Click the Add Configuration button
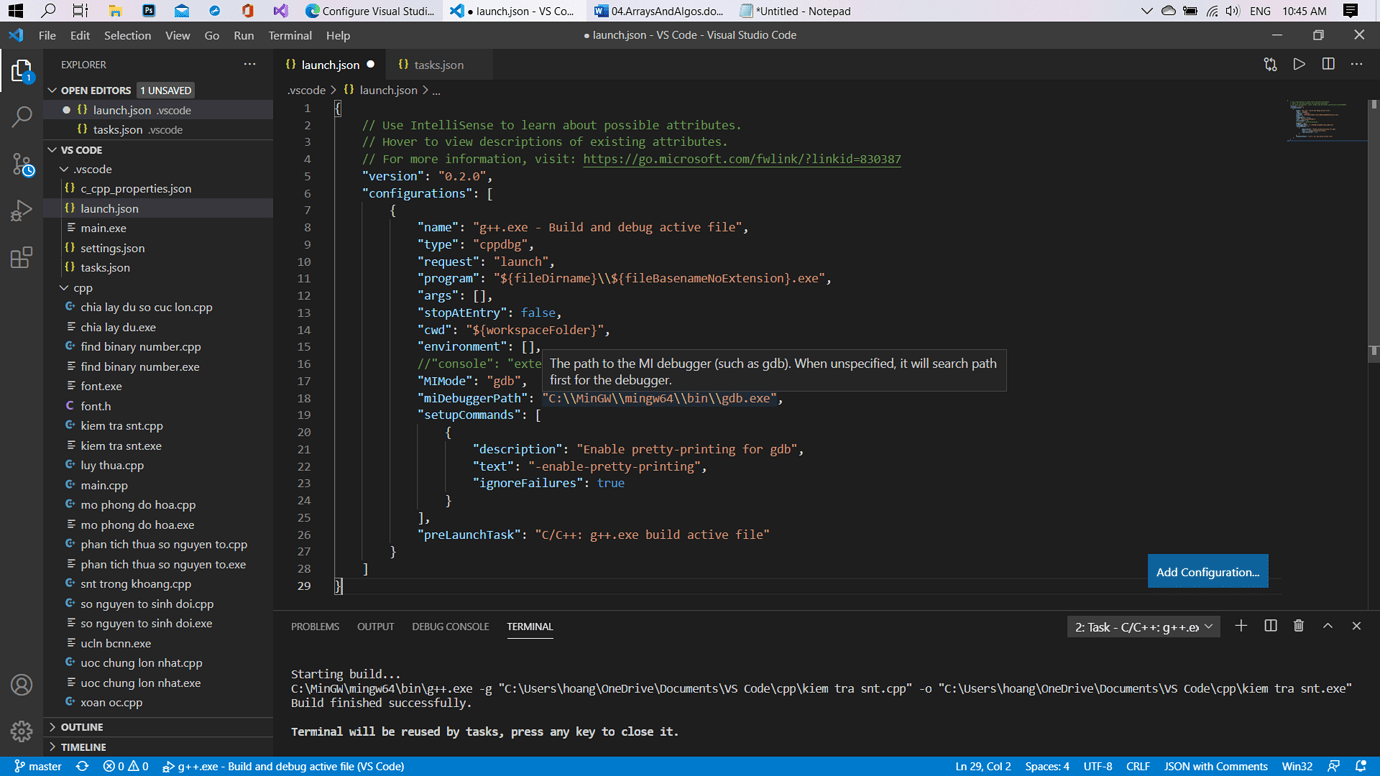Viewport: 1380px width, 776px height. click(1208, 570)
